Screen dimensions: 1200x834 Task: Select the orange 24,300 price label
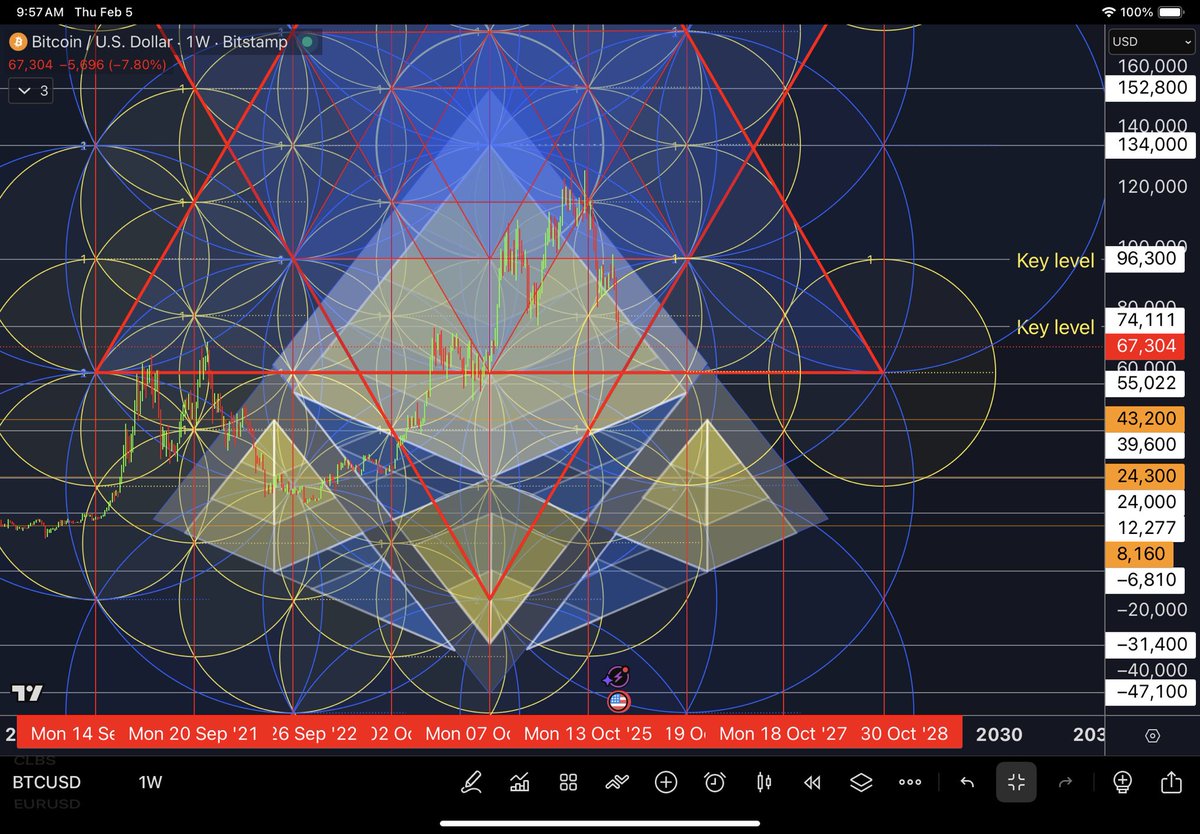click(1145, 477)
